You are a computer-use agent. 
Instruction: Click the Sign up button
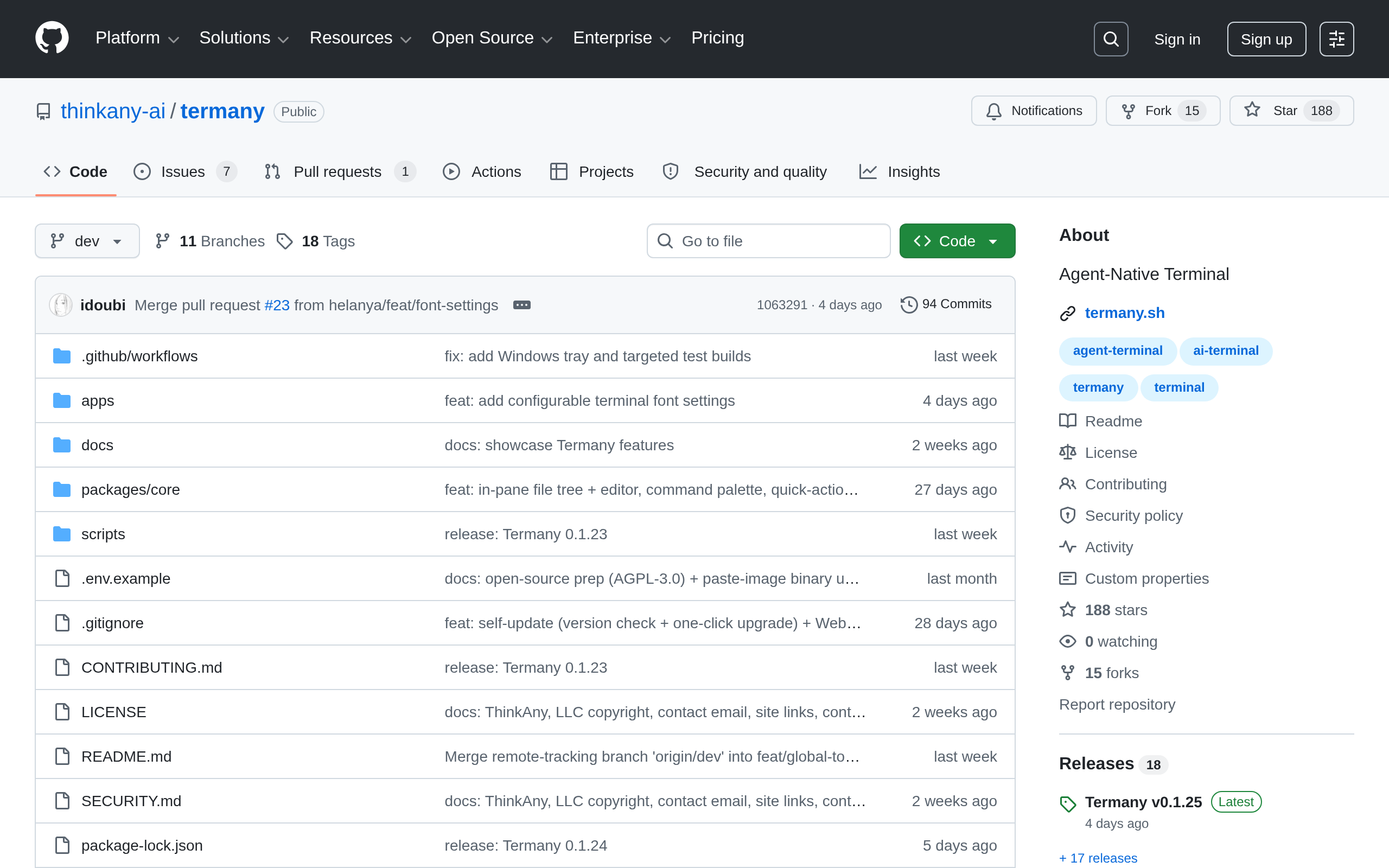1266,39
